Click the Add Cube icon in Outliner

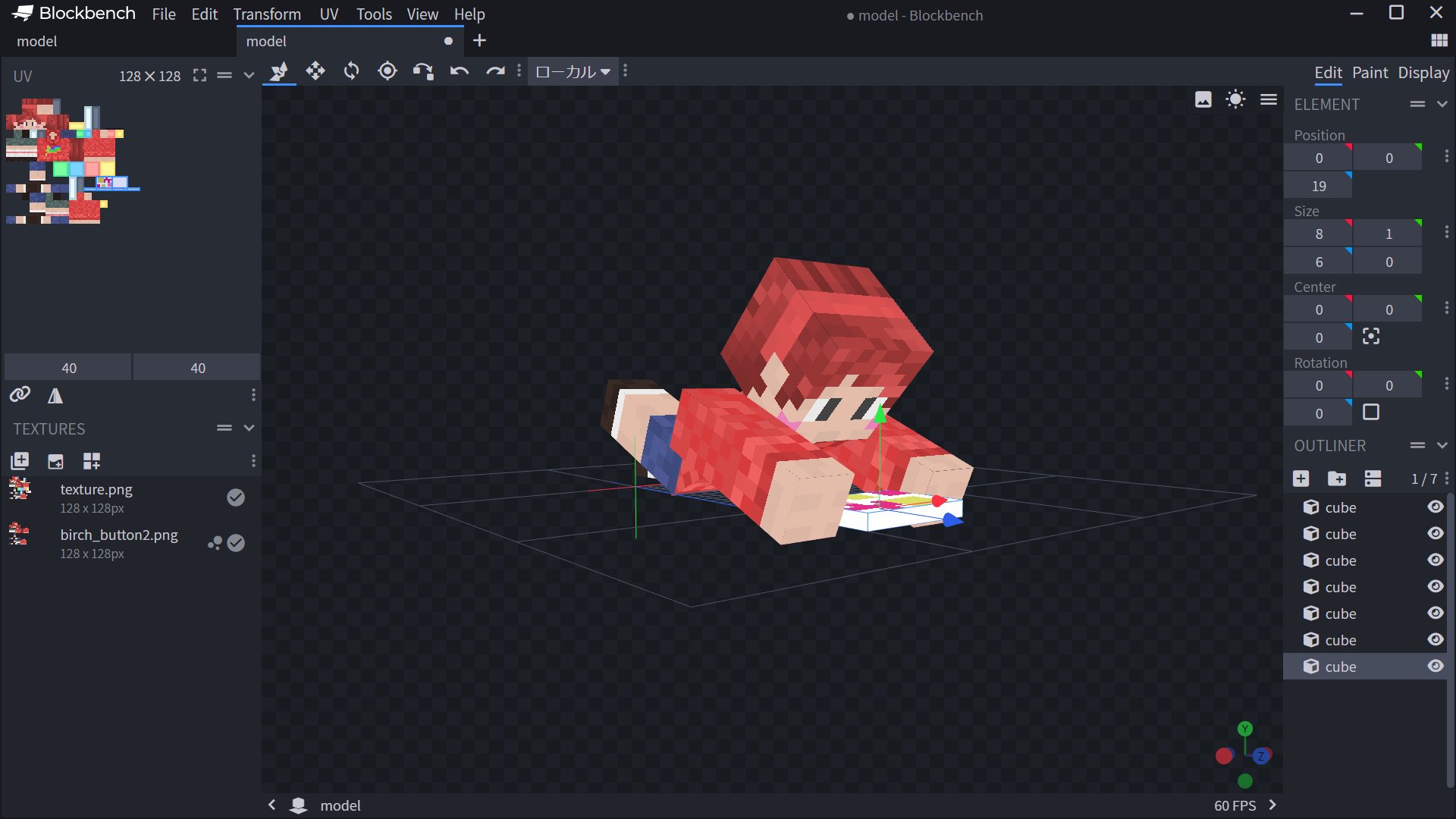tap(1301, 479)
